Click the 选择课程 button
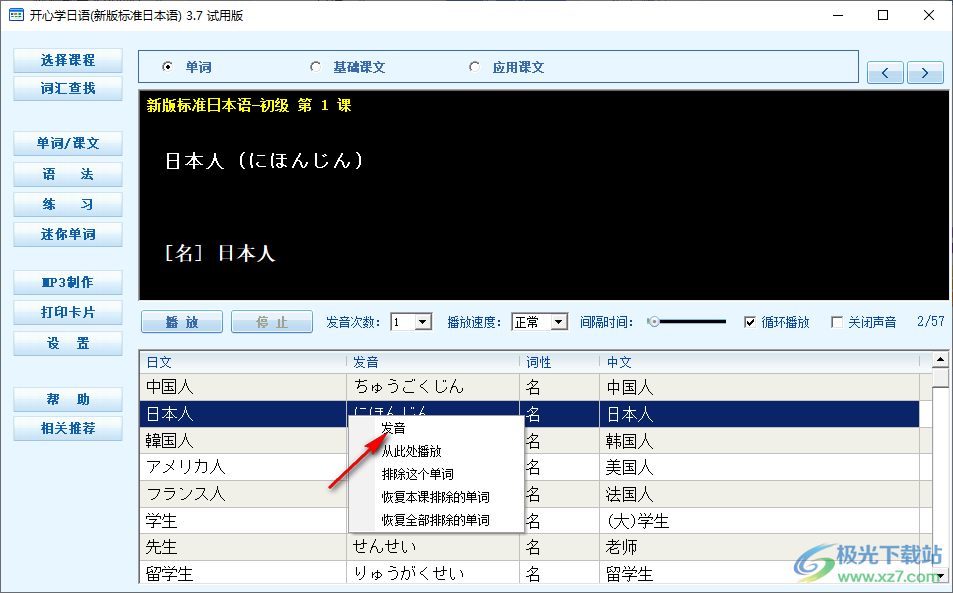 pos(68,60)
